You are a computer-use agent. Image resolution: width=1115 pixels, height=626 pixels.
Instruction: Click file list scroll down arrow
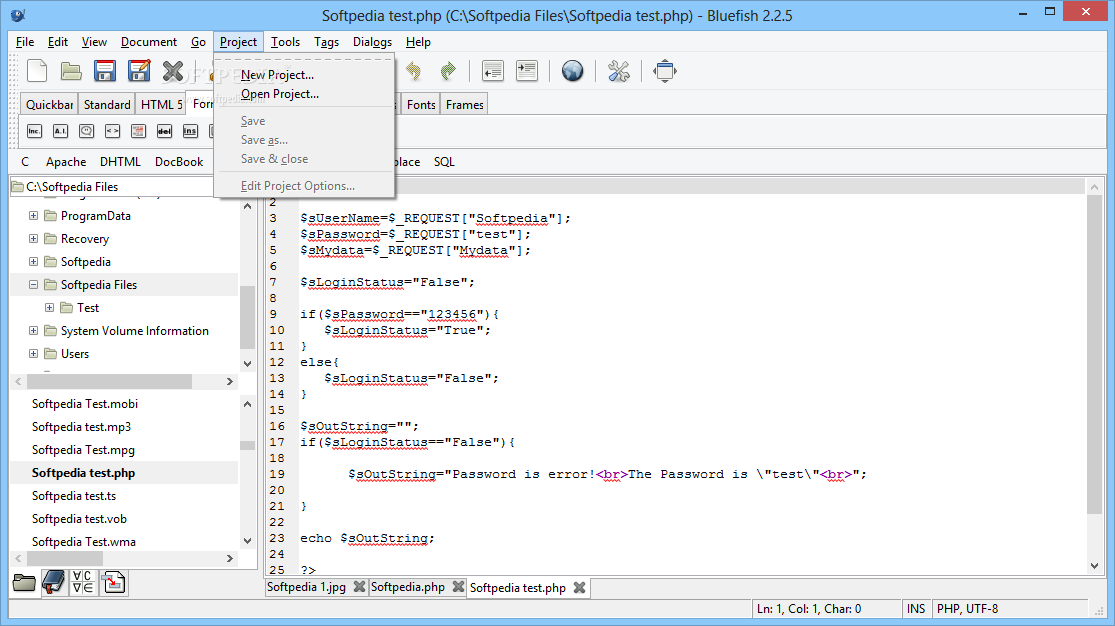(x=247, y=541)
